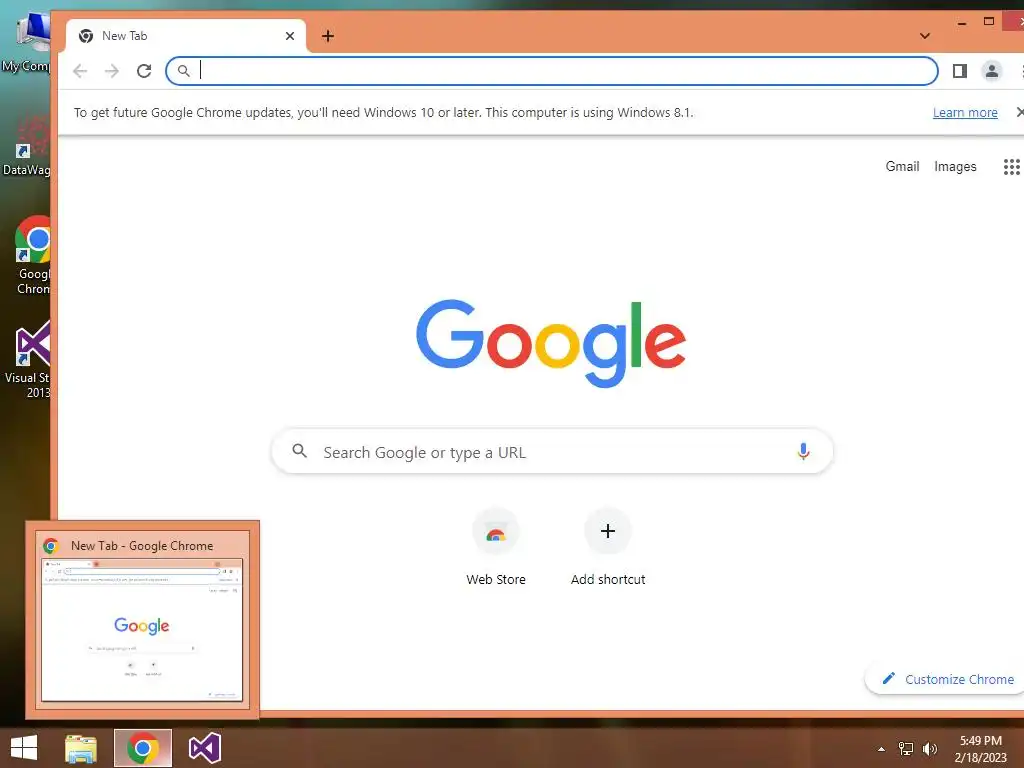
Task: Focus the Chrome address bar
Action: [x=552, y=71]
